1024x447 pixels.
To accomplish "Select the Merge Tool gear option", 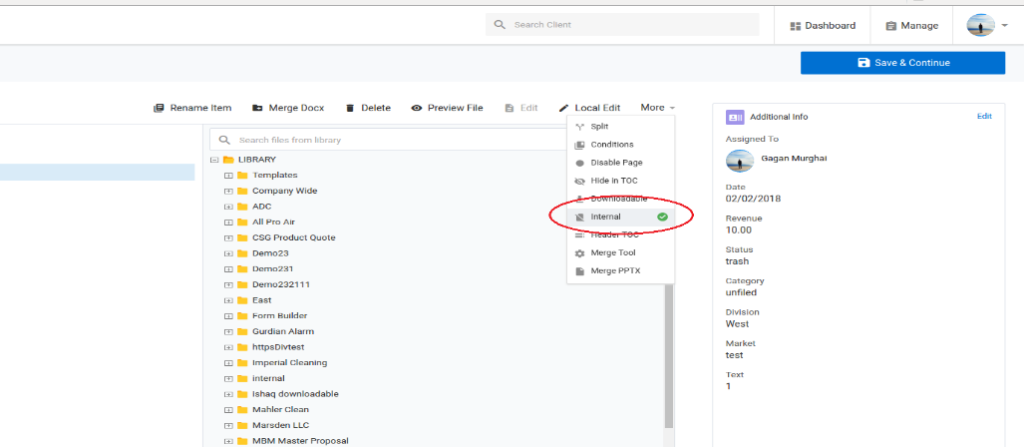I will [581, 253].
